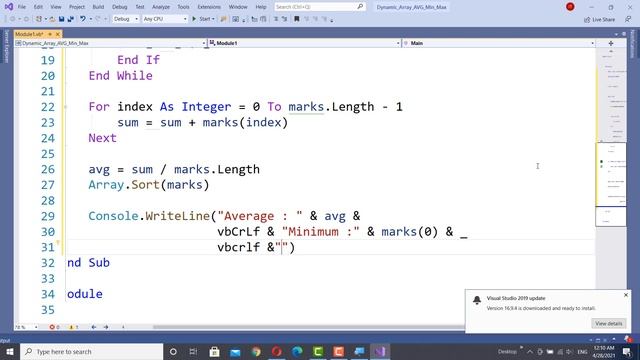Click the Live Share button
640x360 pixels.
point(599,19)
